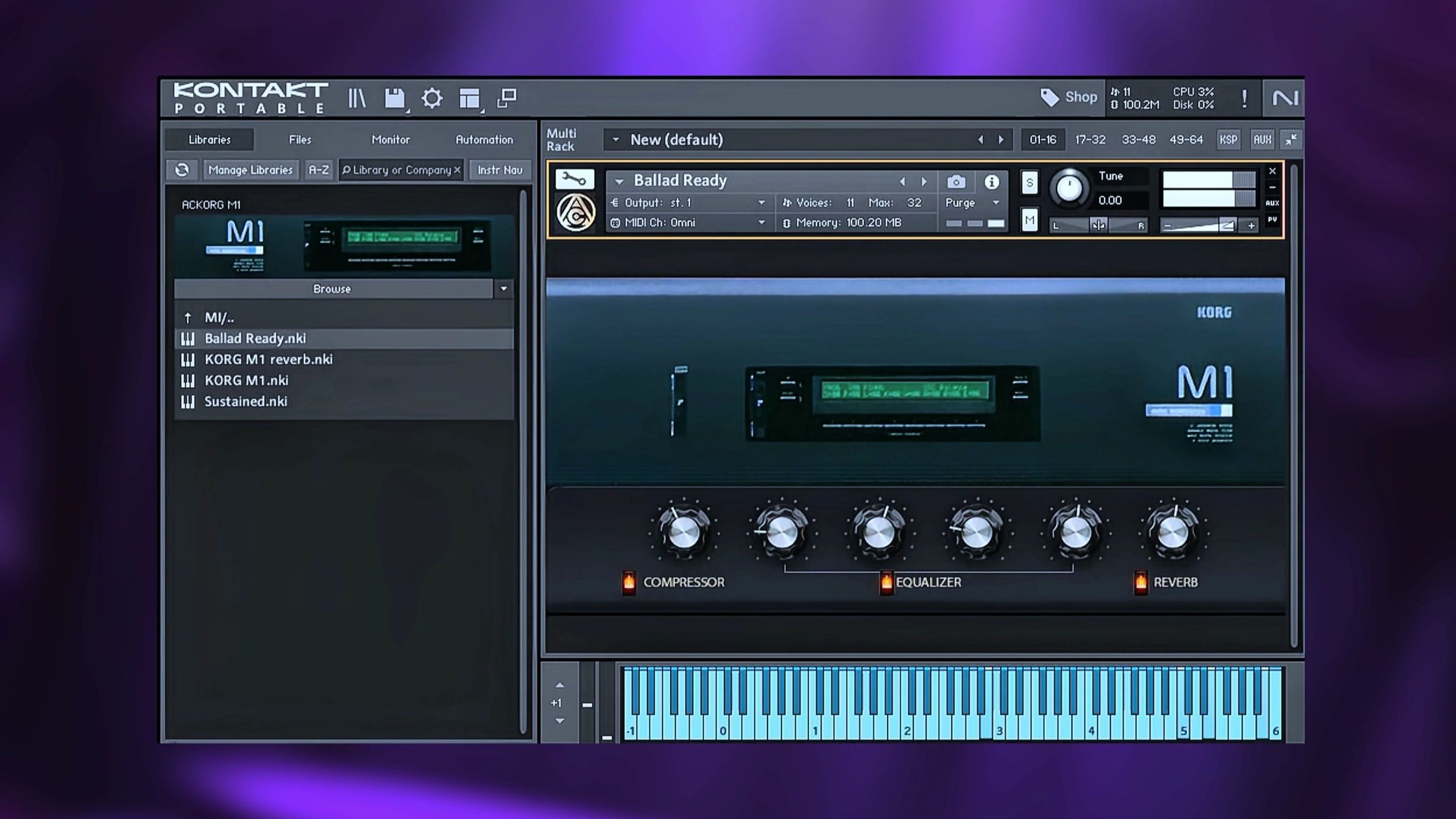Screen dimensions: 1456x819
Task: Click the snapshot camera icon
Action: [x=956, y=182]
